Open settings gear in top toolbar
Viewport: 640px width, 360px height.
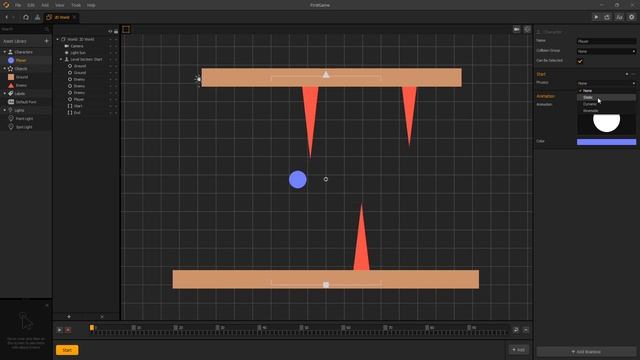(x=631, y=17)
